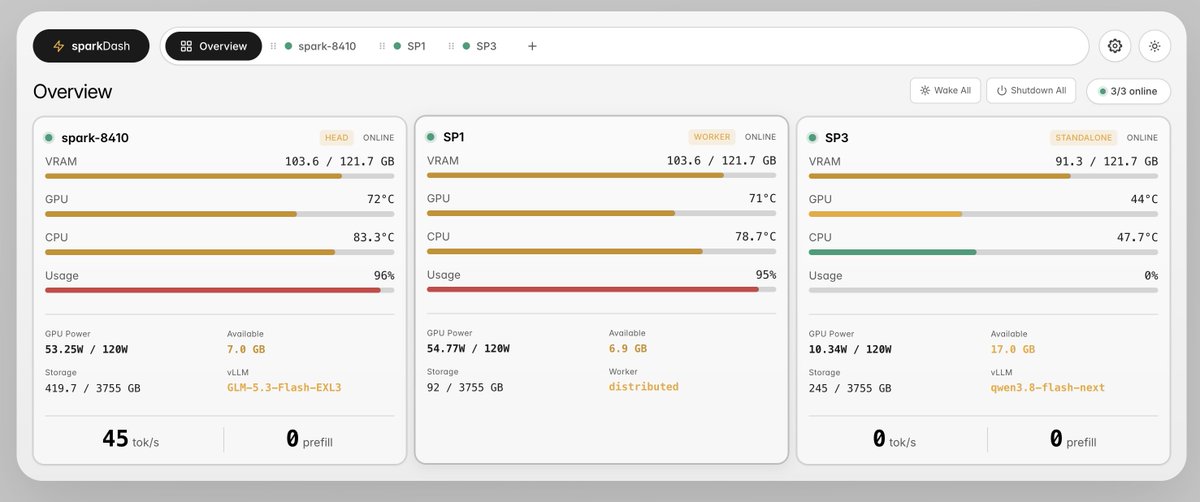Click the 7.0 GB available value
The image size is (1200, 502).
click(246, 350)
